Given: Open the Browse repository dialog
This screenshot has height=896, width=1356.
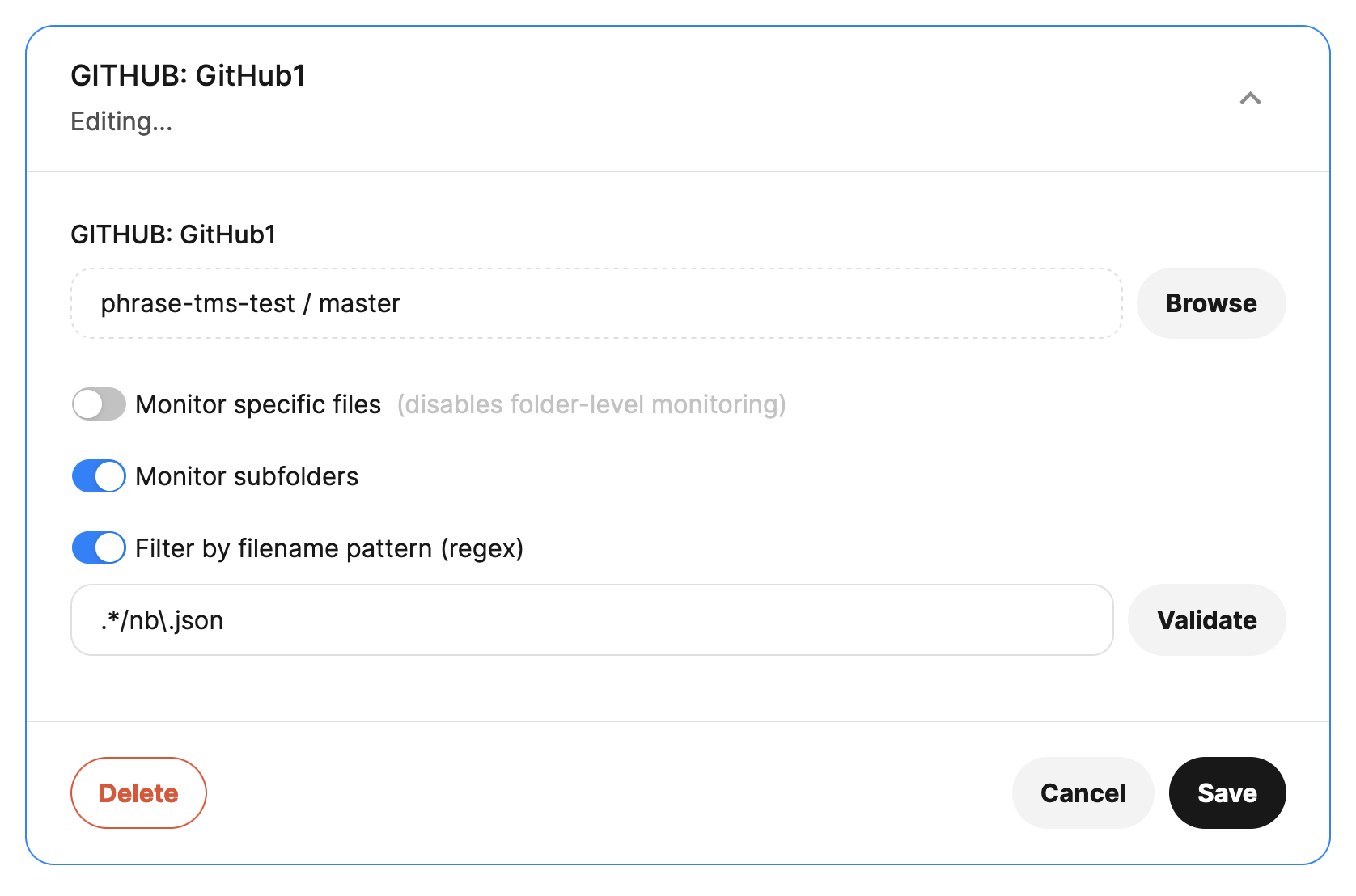Looking at the screenshot, I should click(1211, 303).
